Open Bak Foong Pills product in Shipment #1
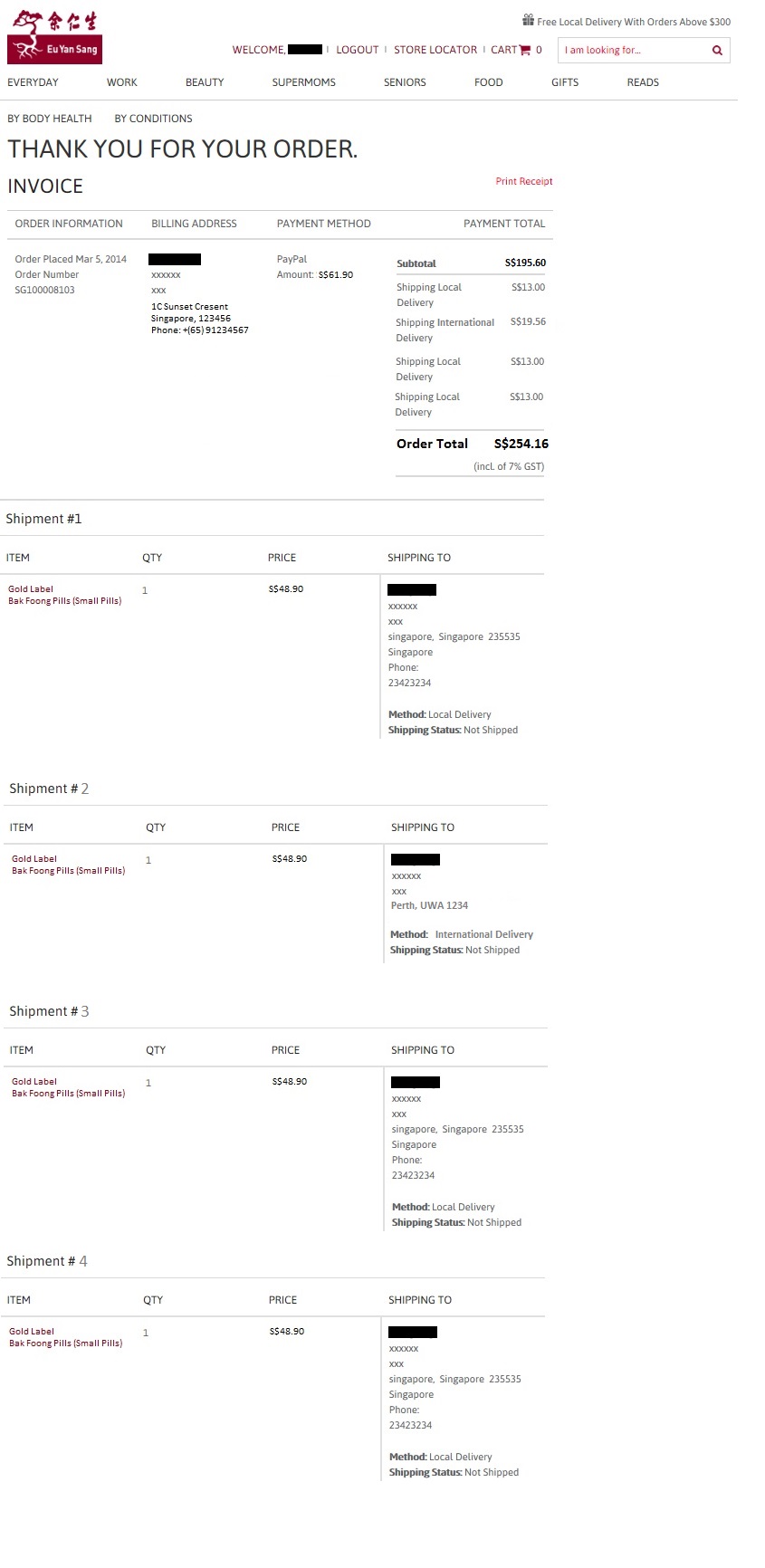The width and height of the screenshot is (765, 1568). 64,601
